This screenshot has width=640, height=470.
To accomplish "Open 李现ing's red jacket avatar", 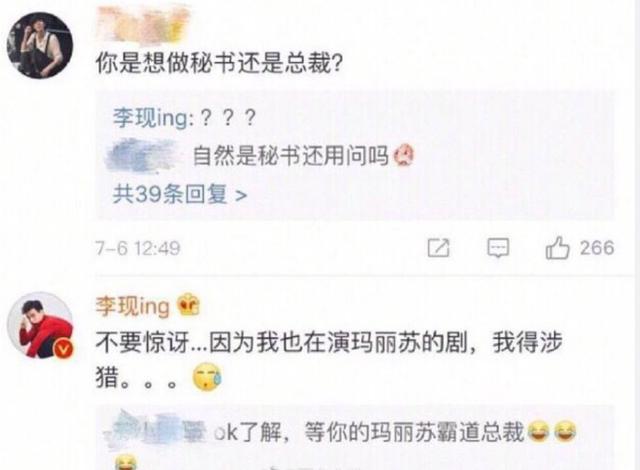I will coord(40,326).
